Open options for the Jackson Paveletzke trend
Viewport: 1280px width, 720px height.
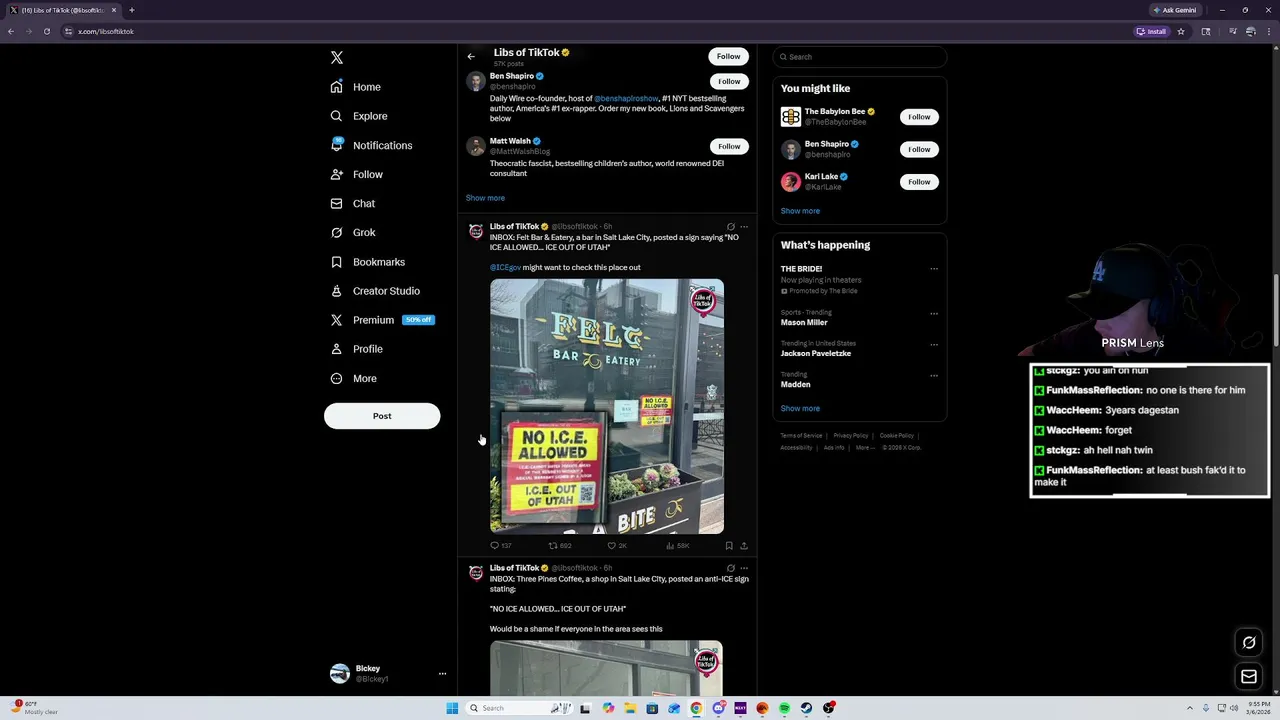[934, 344]
